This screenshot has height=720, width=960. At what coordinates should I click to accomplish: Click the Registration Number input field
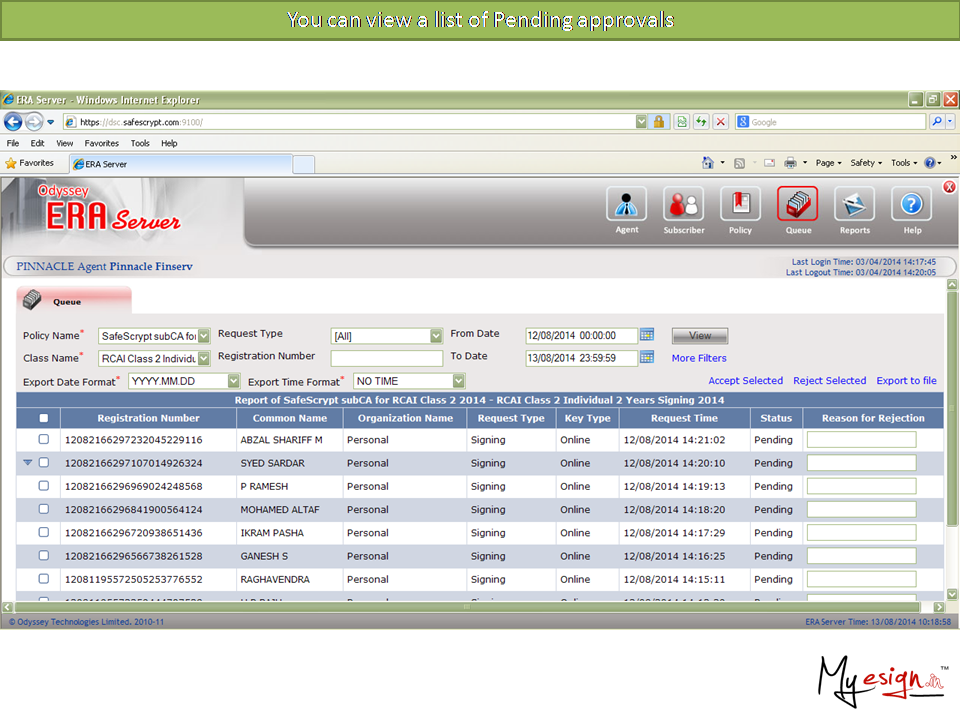pos(386,358)
